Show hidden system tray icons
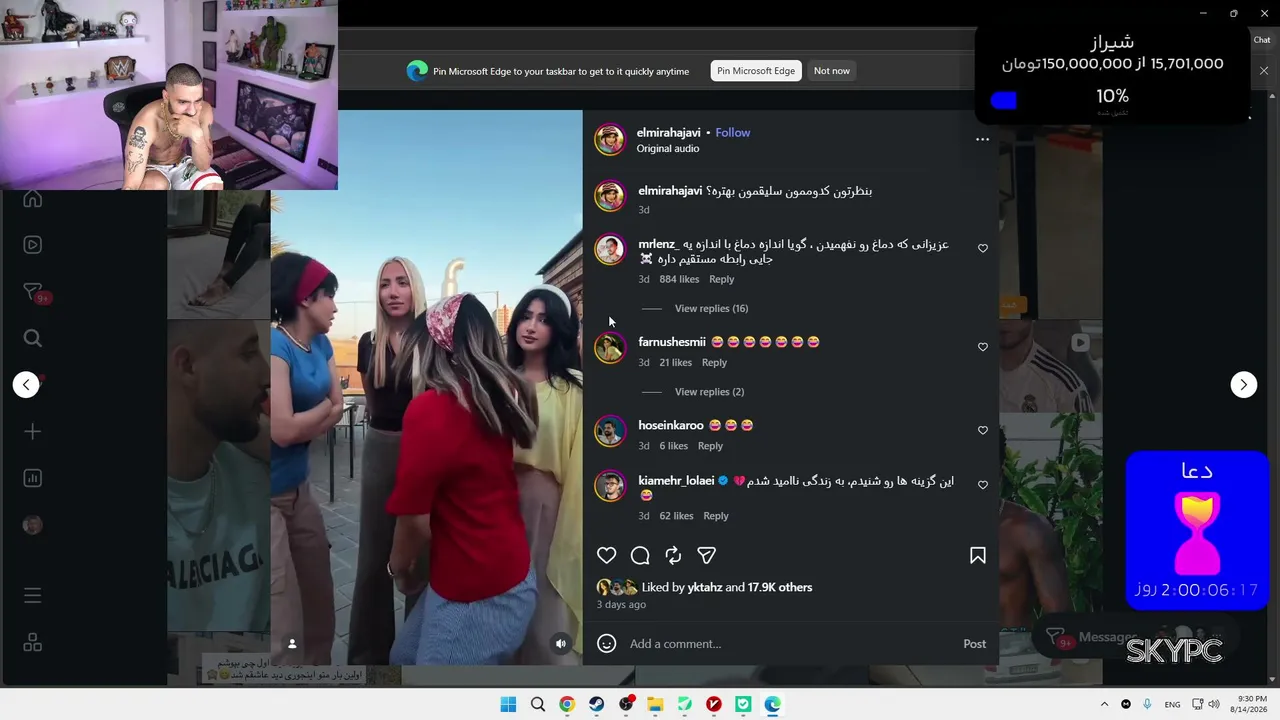Screen dimensions: 1280x720 (x=1104, y=704)
